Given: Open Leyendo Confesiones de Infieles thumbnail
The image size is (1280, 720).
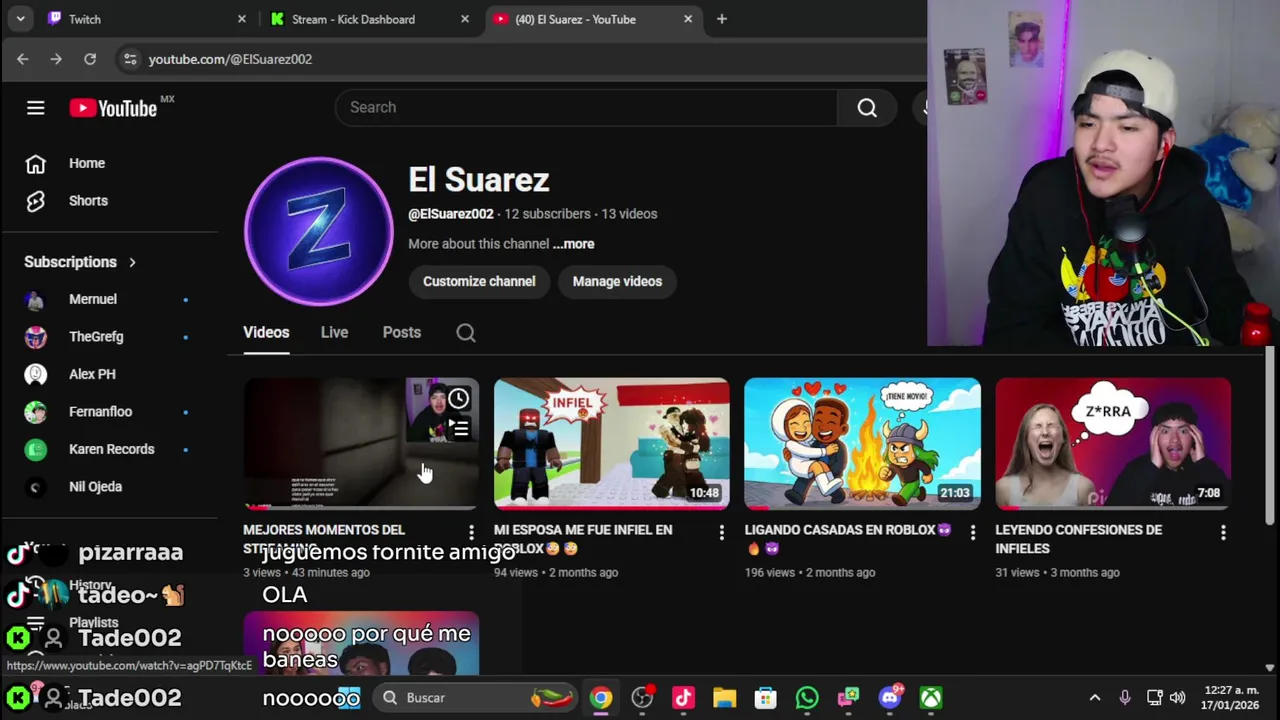Looking at the screenshot, I should [x=1113, y=444].
